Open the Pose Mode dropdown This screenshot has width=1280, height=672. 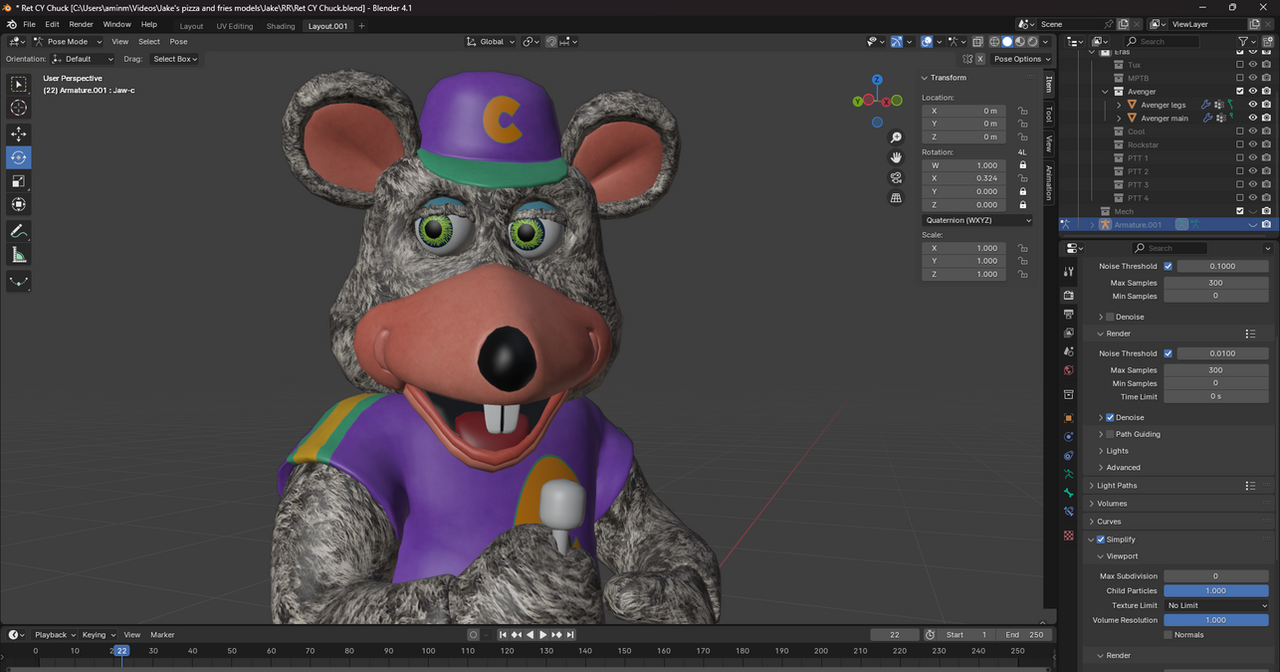coord(67,42)
